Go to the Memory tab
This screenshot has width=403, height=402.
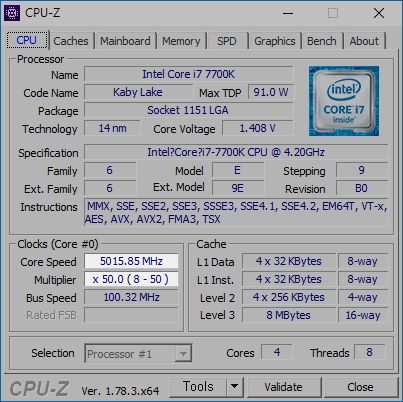pyautogui.click(x=181, y=41)
